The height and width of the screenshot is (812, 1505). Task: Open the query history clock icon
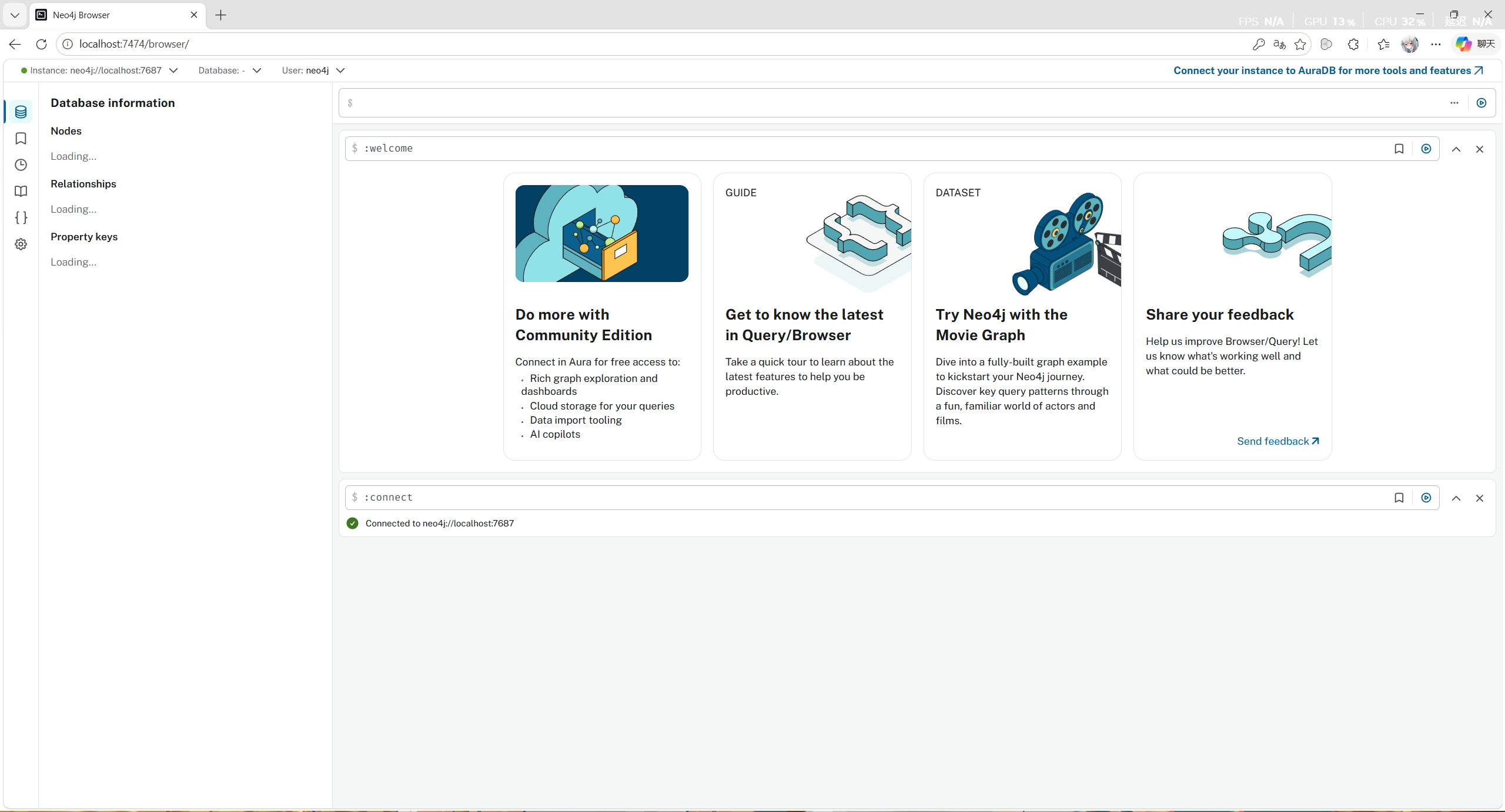coord(21,165)
